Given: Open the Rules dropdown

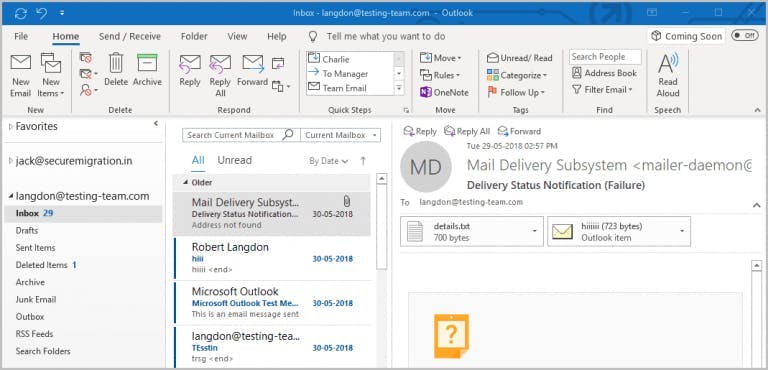Looking at the screenshot, I should click(440, 75).
